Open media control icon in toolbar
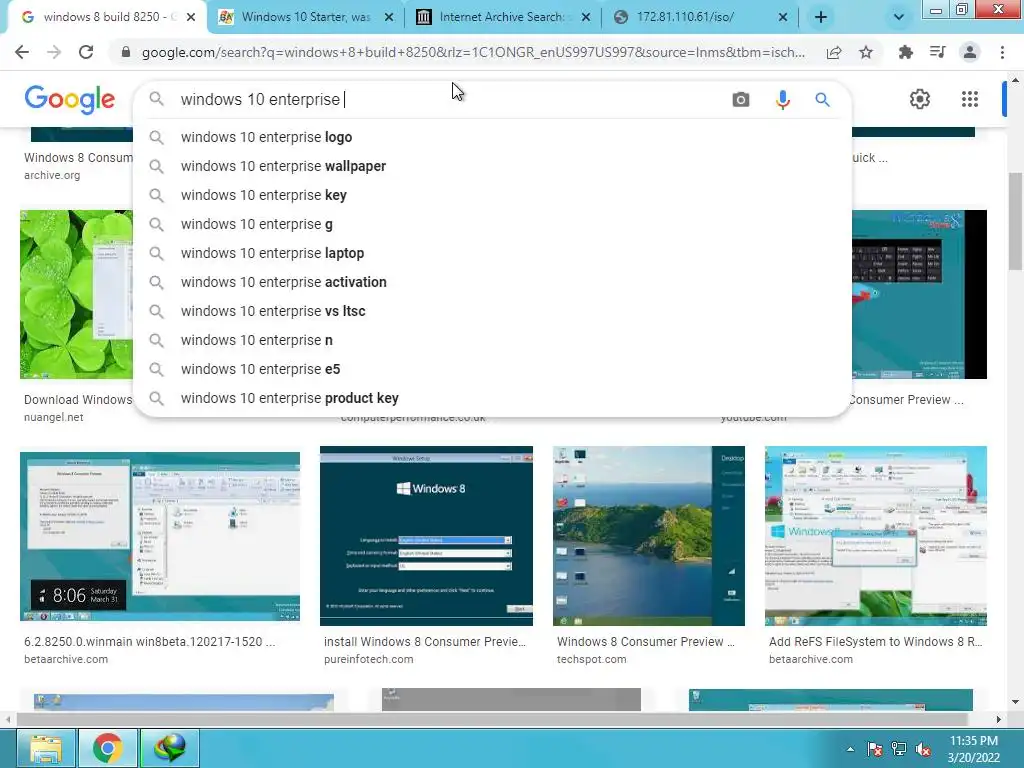The height and width of the screenshot is (768, 1024). coord(937,52)
